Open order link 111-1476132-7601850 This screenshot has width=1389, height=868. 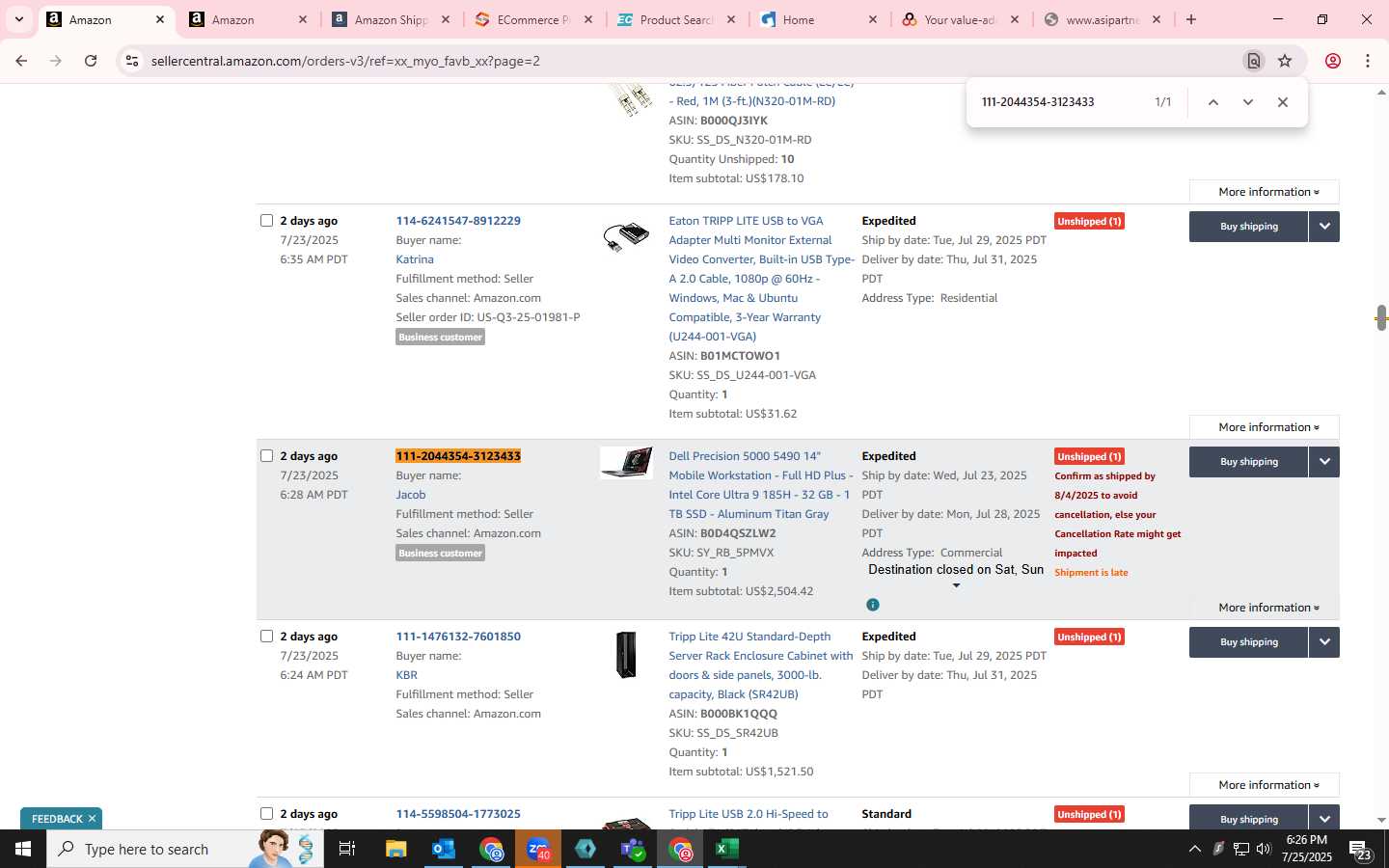click(x=458, y=637)
